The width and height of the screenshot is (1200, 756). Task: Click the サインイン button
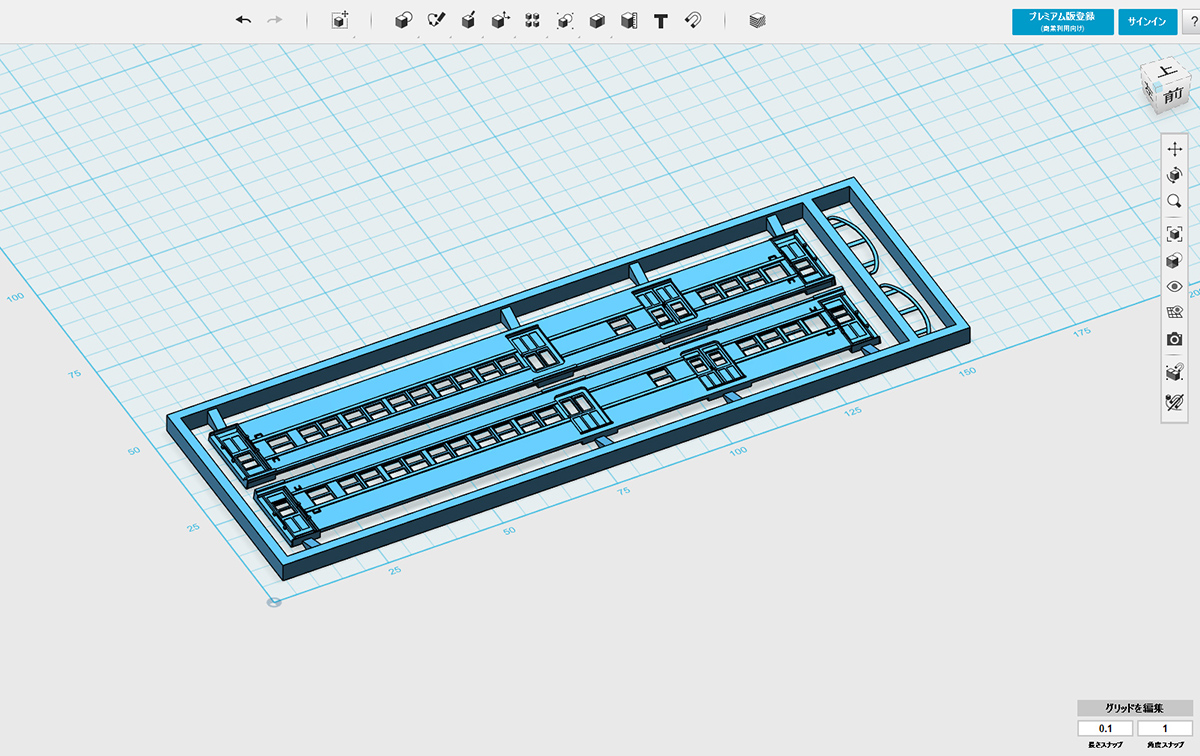[x=1146, y=22]
